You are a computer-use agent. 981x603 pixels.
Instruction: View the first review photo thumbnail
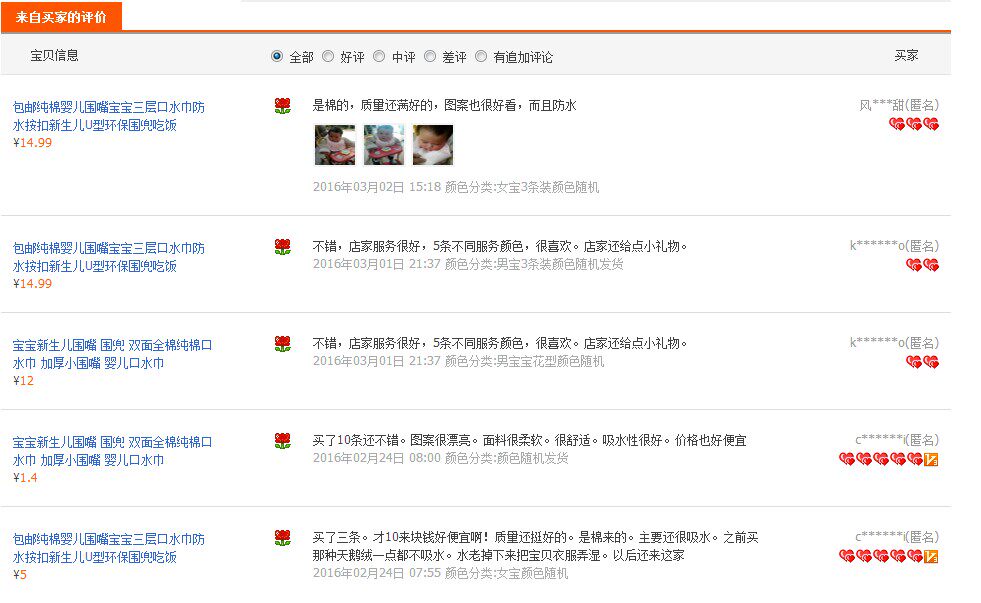point(335,145)
